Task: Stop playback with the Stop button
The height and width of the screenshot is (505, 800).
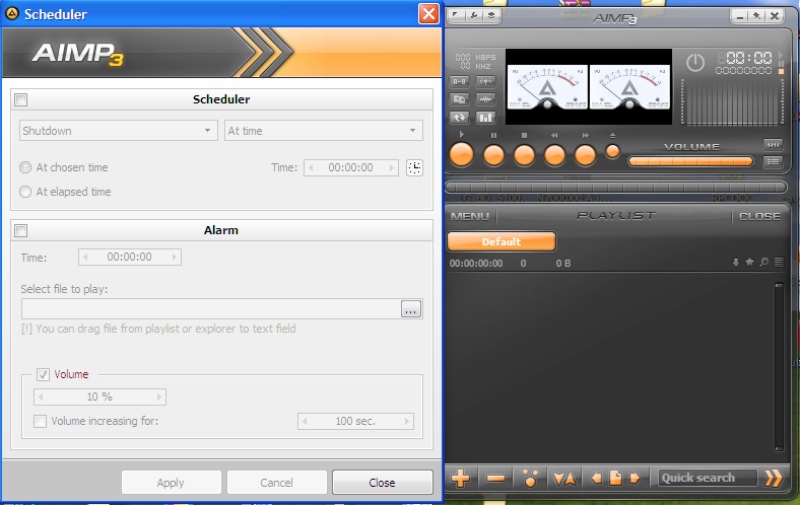Action: (524, 155)
